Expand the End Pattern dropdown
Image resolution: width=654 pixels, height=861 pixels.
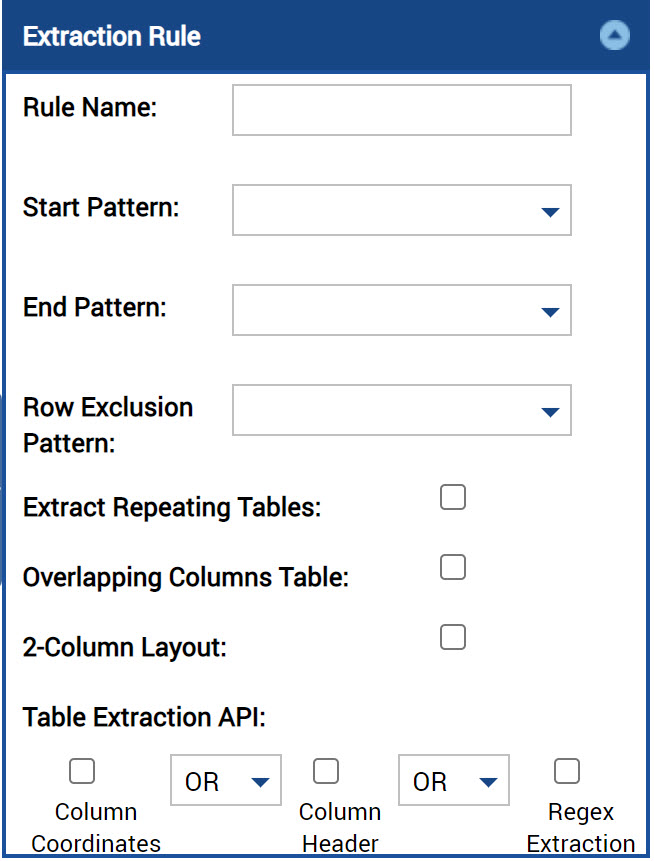(401, 310)
